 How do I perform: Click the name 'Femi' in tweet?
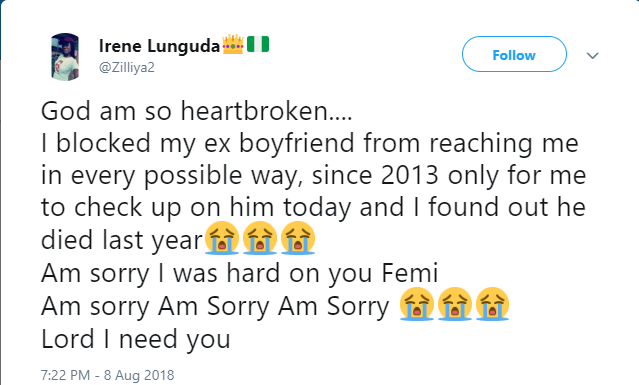tap(410, 273)
